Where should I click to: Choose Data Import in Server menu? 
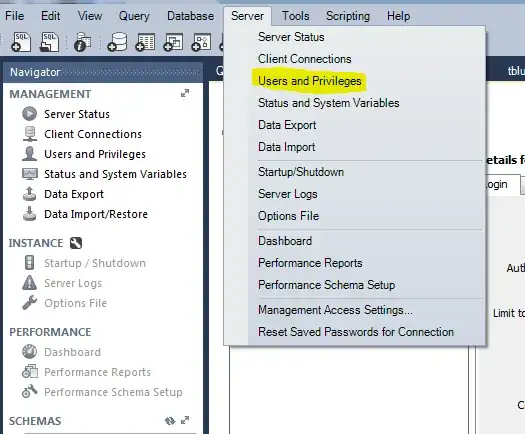click(x=287, y=147)
